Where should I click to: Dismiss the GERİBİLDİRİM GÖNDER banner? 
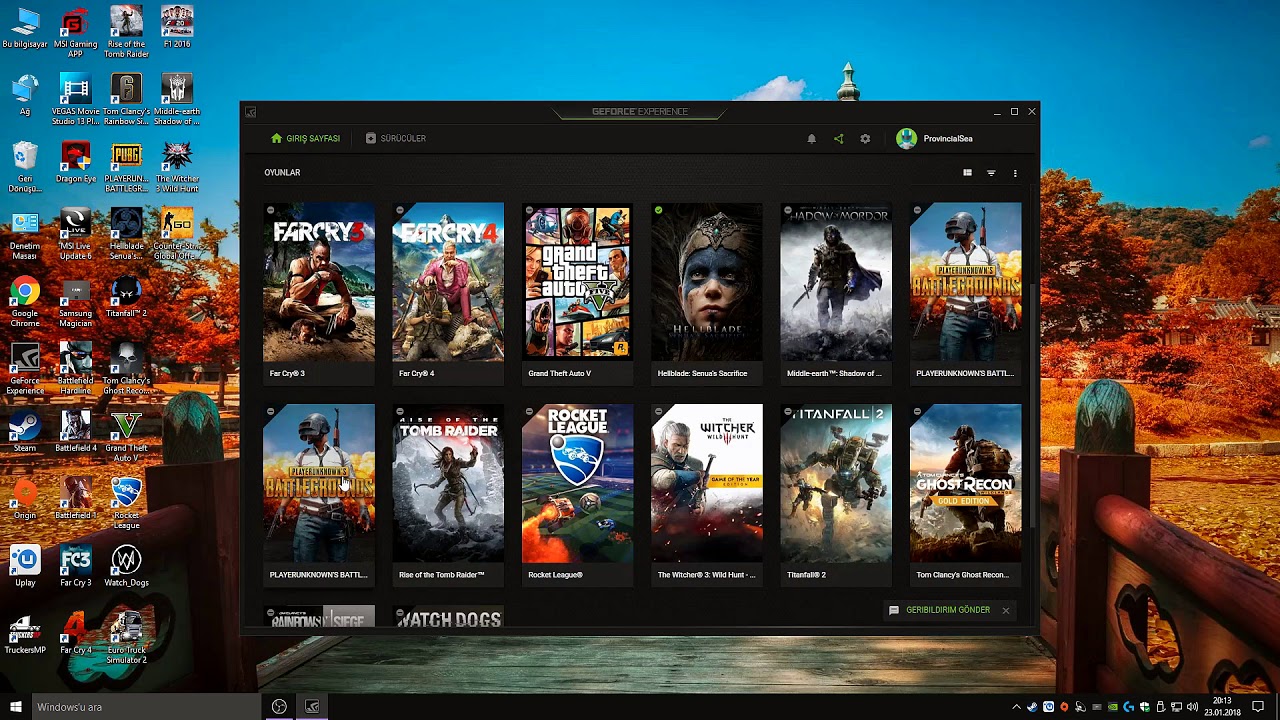[x=1006, y=610]
